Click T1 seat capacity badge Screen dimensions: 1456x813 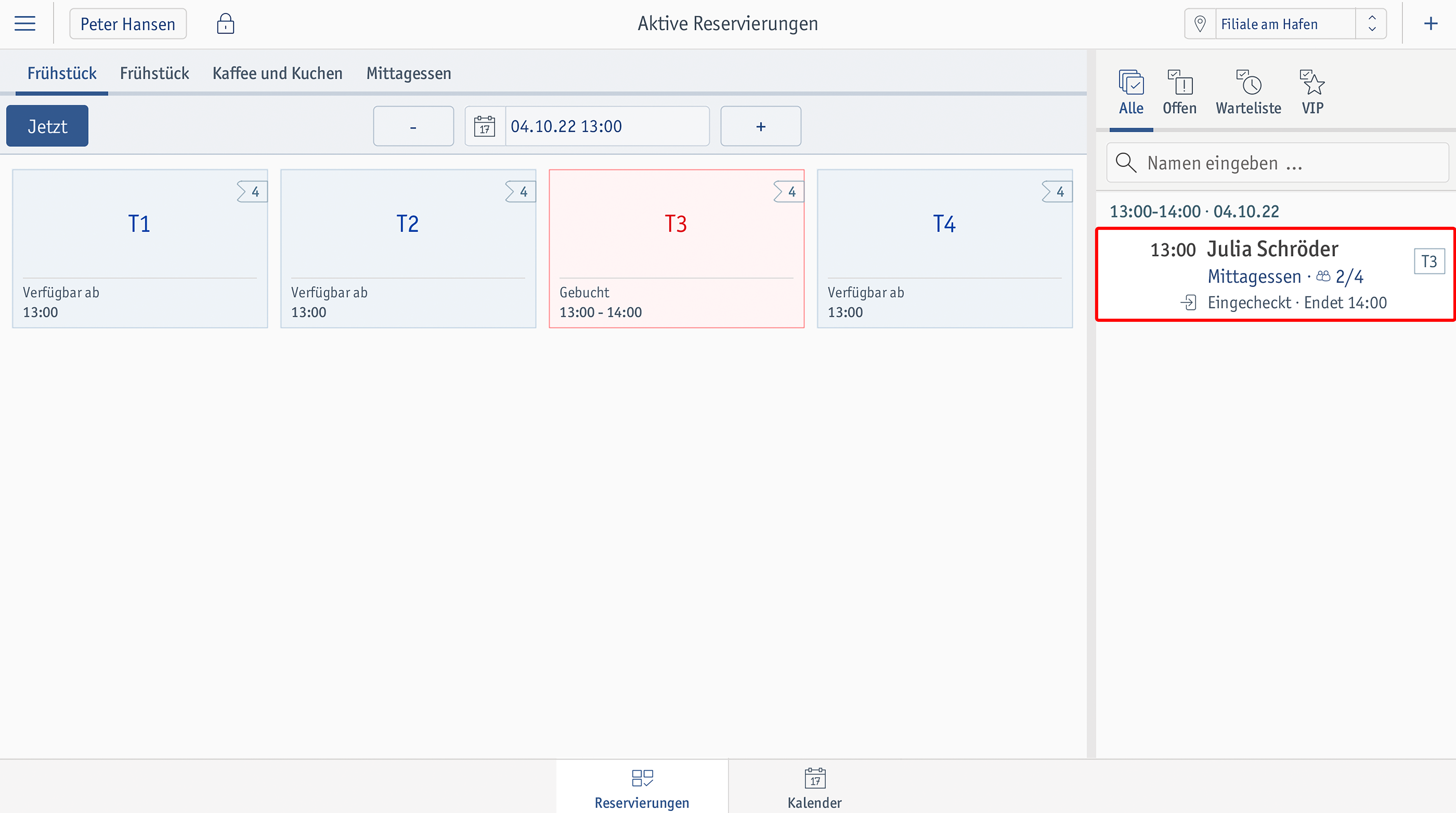pos(252,192)
